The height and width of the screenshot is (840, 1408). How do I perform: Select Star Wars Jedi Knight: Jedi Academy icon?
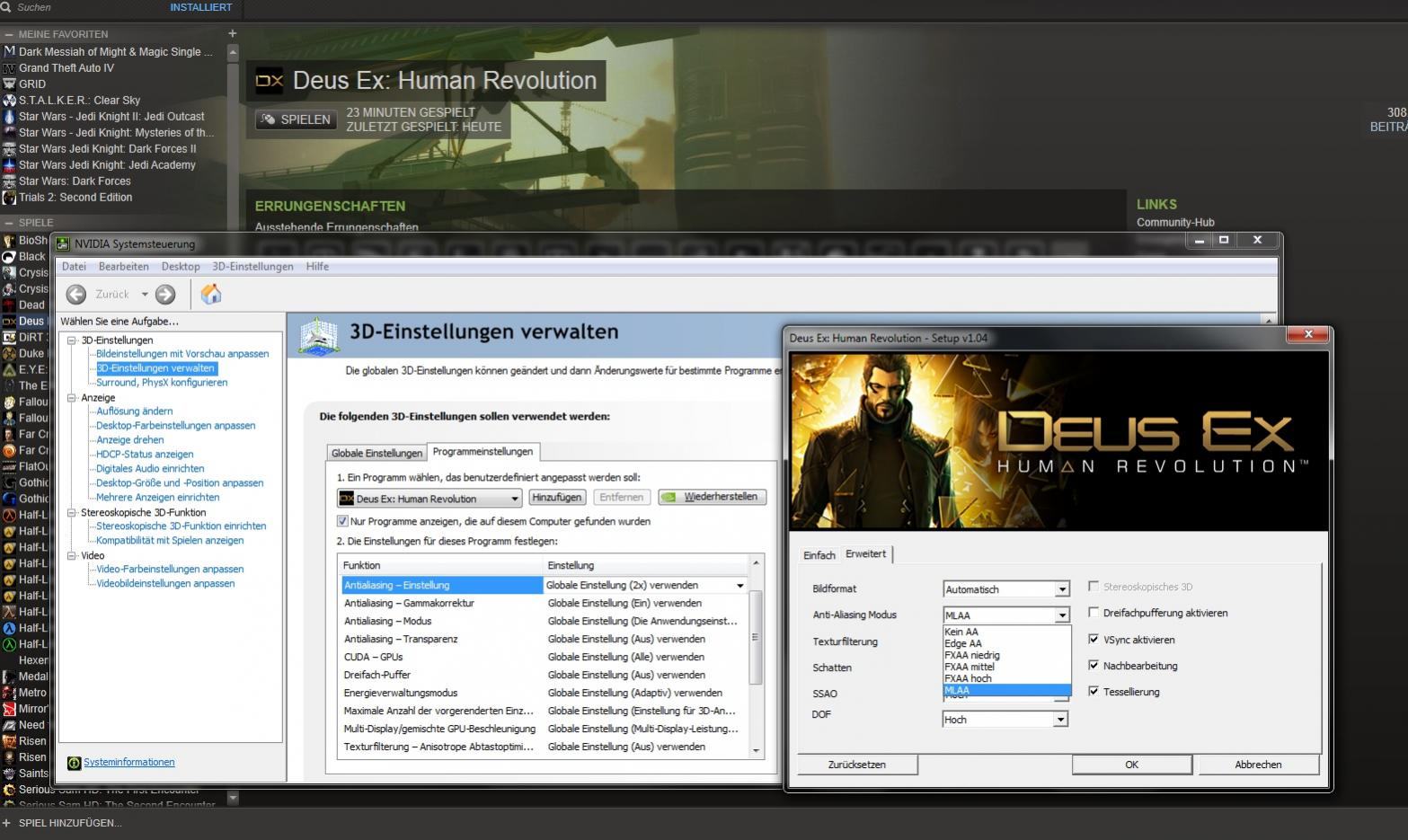point(9,164)
